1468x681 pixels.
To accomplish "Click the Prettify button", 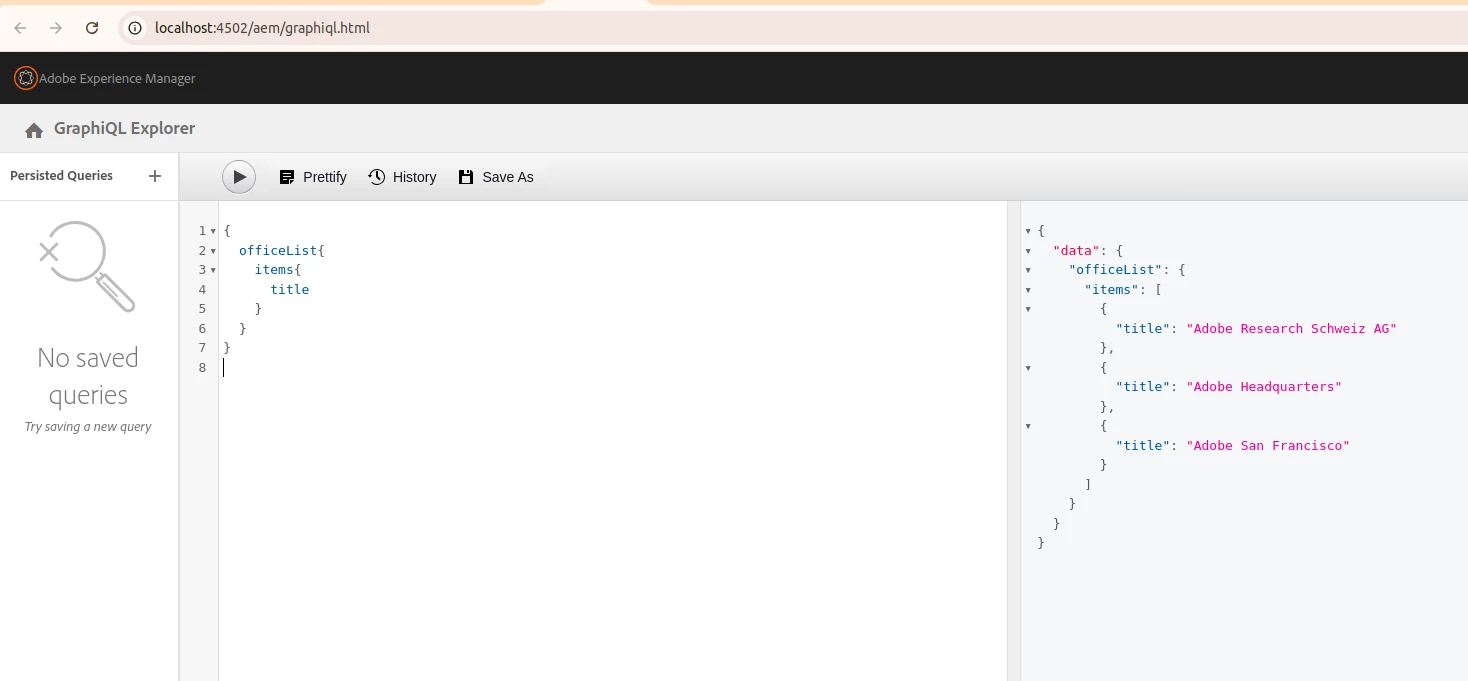I will 312,177.
